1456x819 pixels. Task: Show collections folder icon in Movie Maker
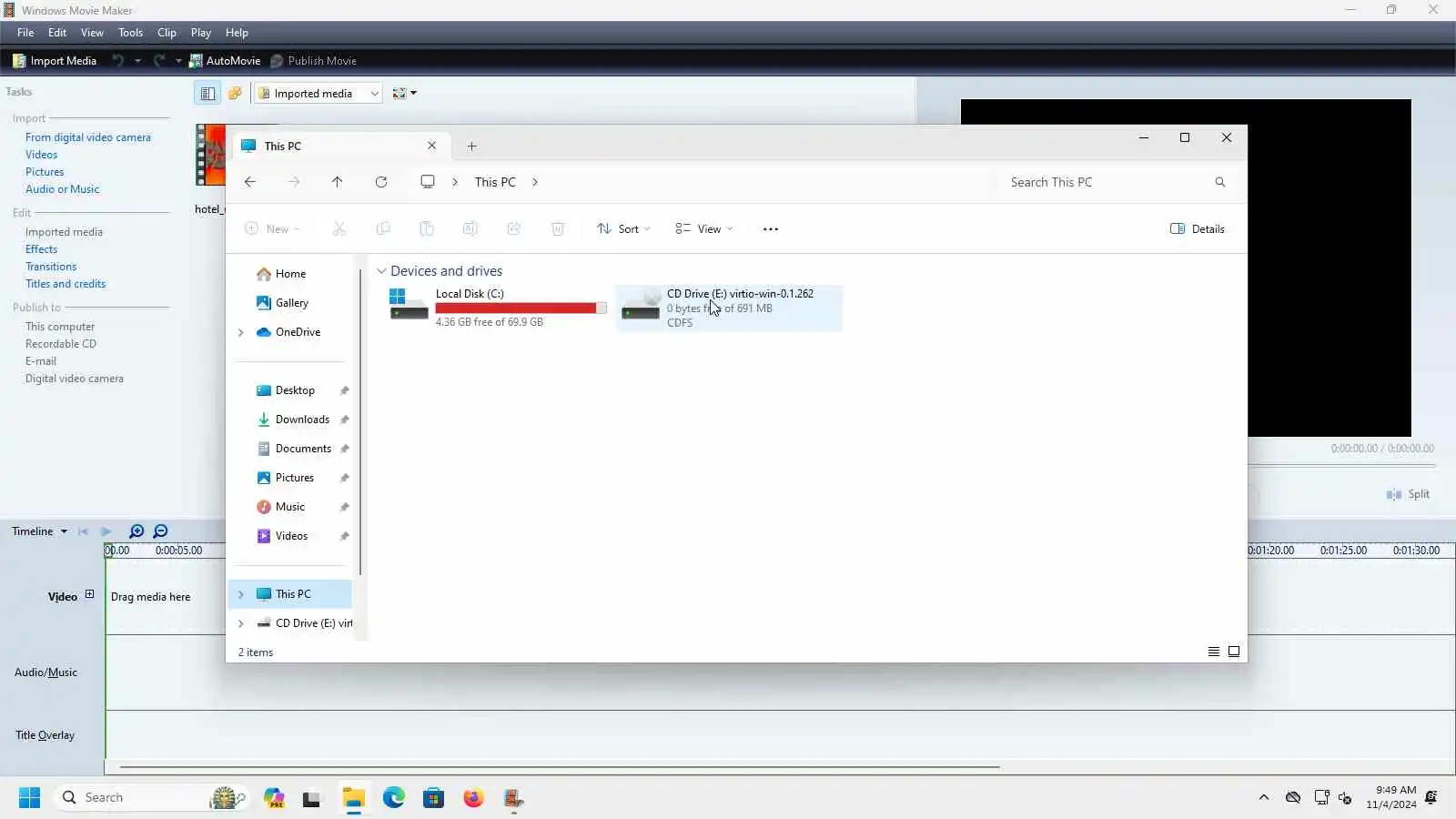pos(235,93)
